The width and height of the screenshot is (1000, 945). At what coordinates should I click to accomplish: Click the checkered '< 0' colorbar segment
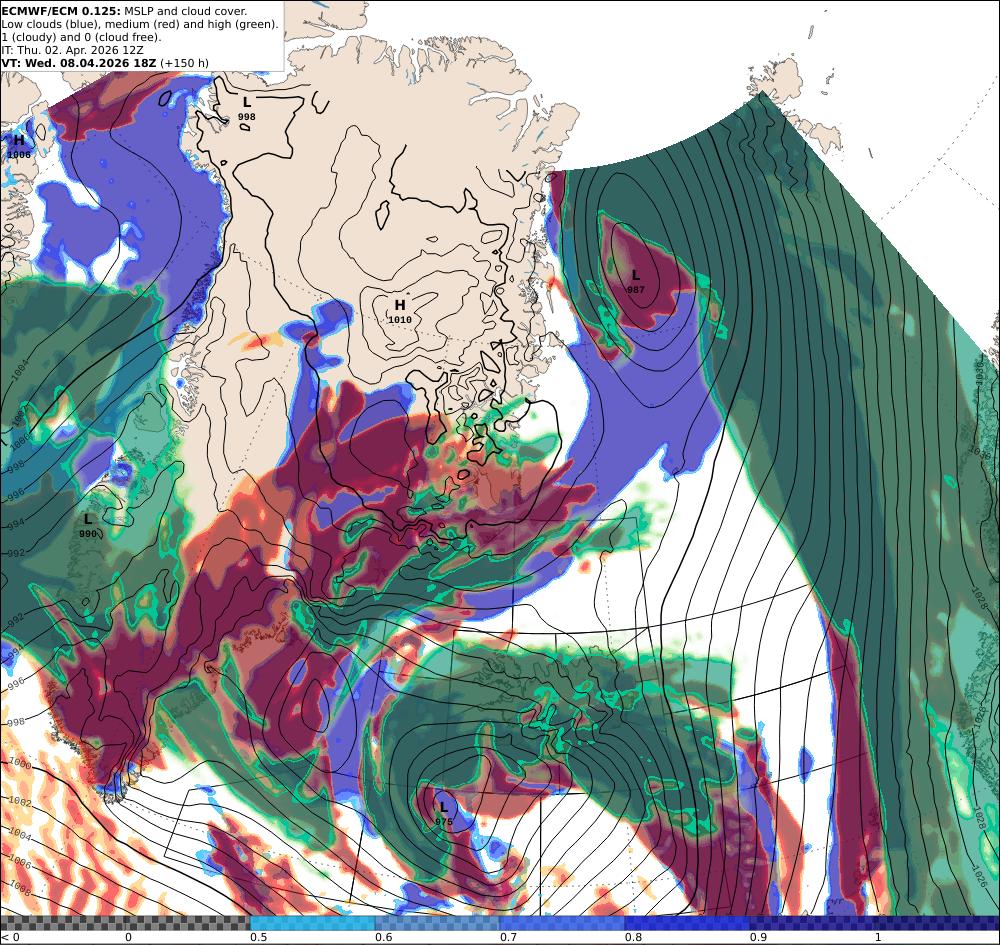(62, 923)
